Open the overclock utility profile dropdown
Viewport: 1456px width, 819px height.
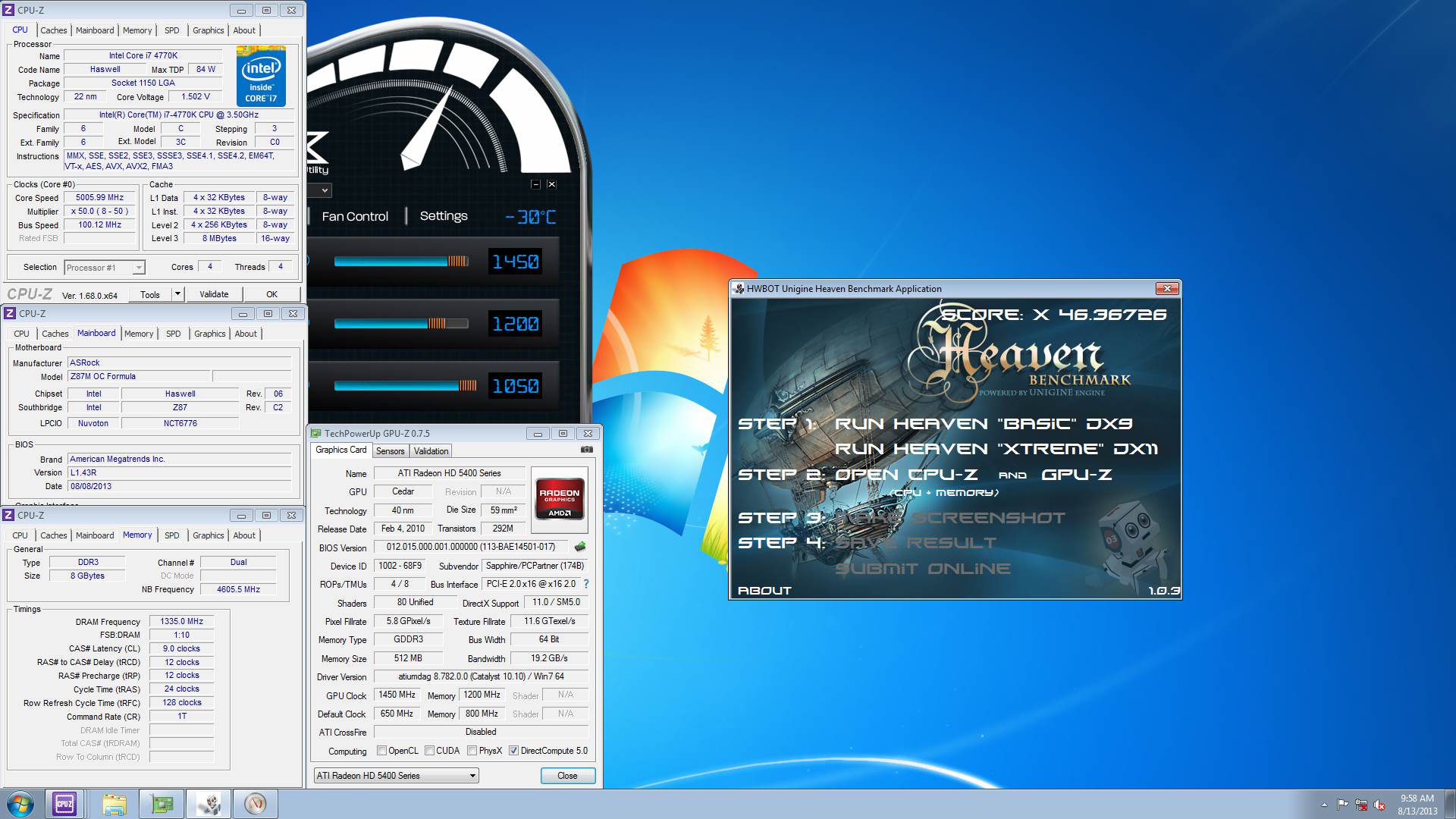[325, 190]
